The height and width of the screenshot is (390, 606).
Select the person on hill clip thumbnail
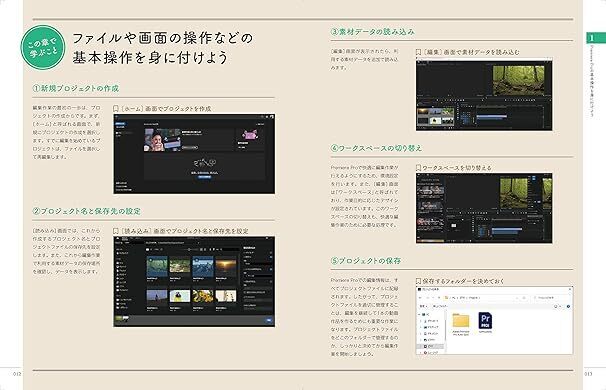point(157,297)
